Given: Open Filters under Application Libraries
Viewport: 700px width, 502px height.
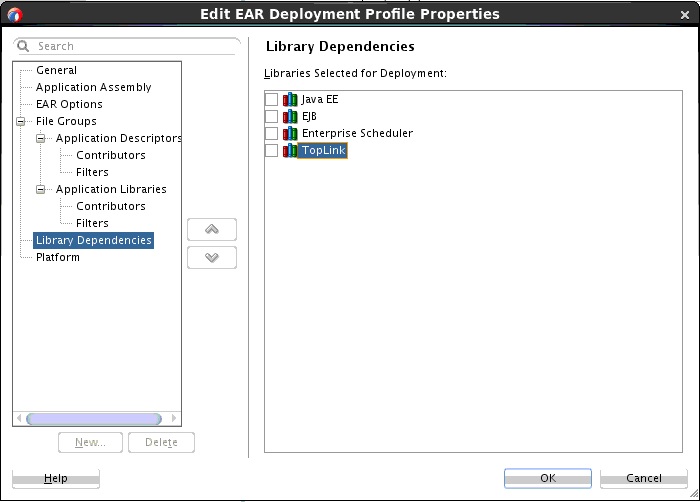Looking at the screenshot, I should [92, 223].
